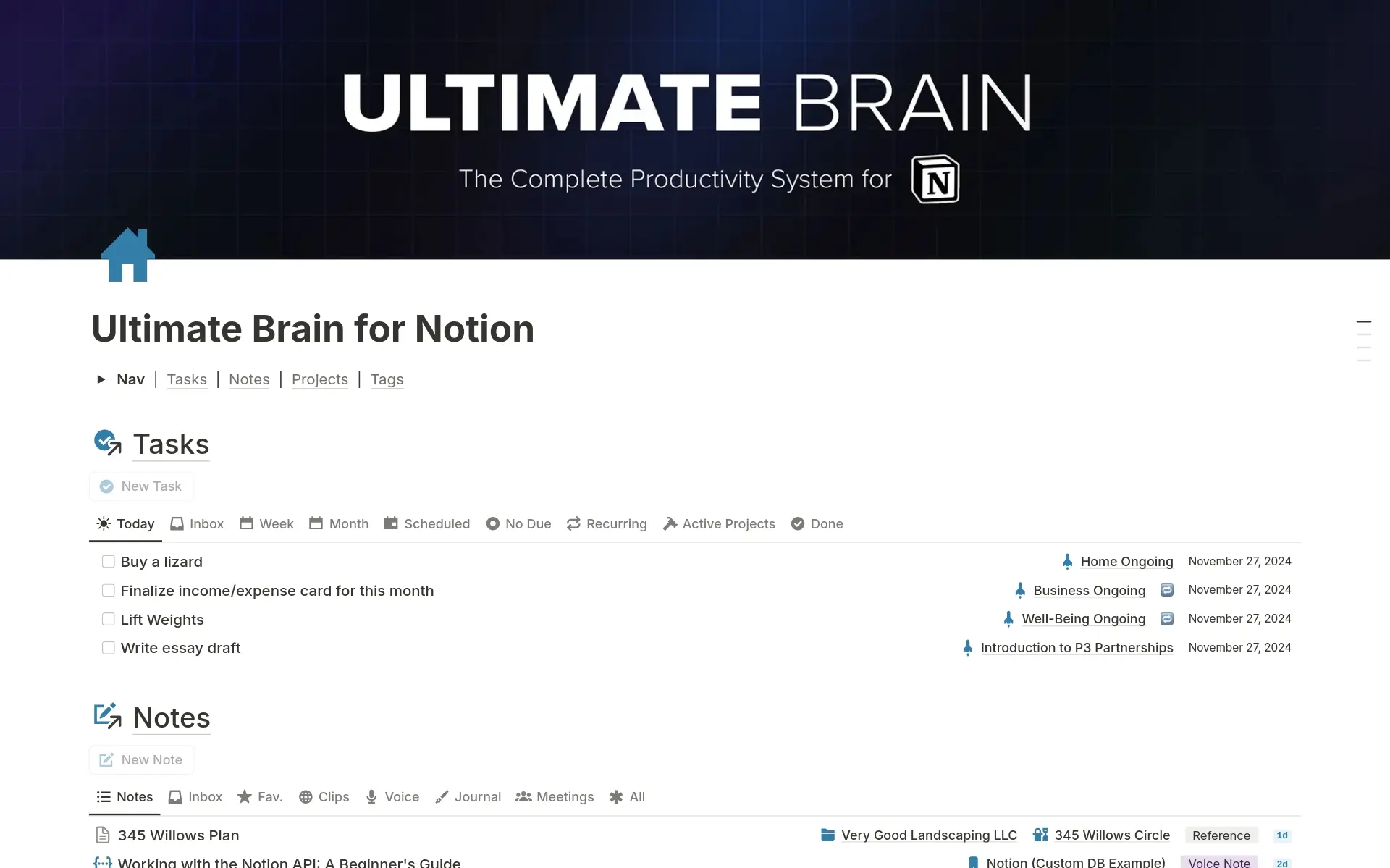Open Home Ongoing project link
Image resolution: width=1390 pixels, height=868 pixels.
point(1126,562)
